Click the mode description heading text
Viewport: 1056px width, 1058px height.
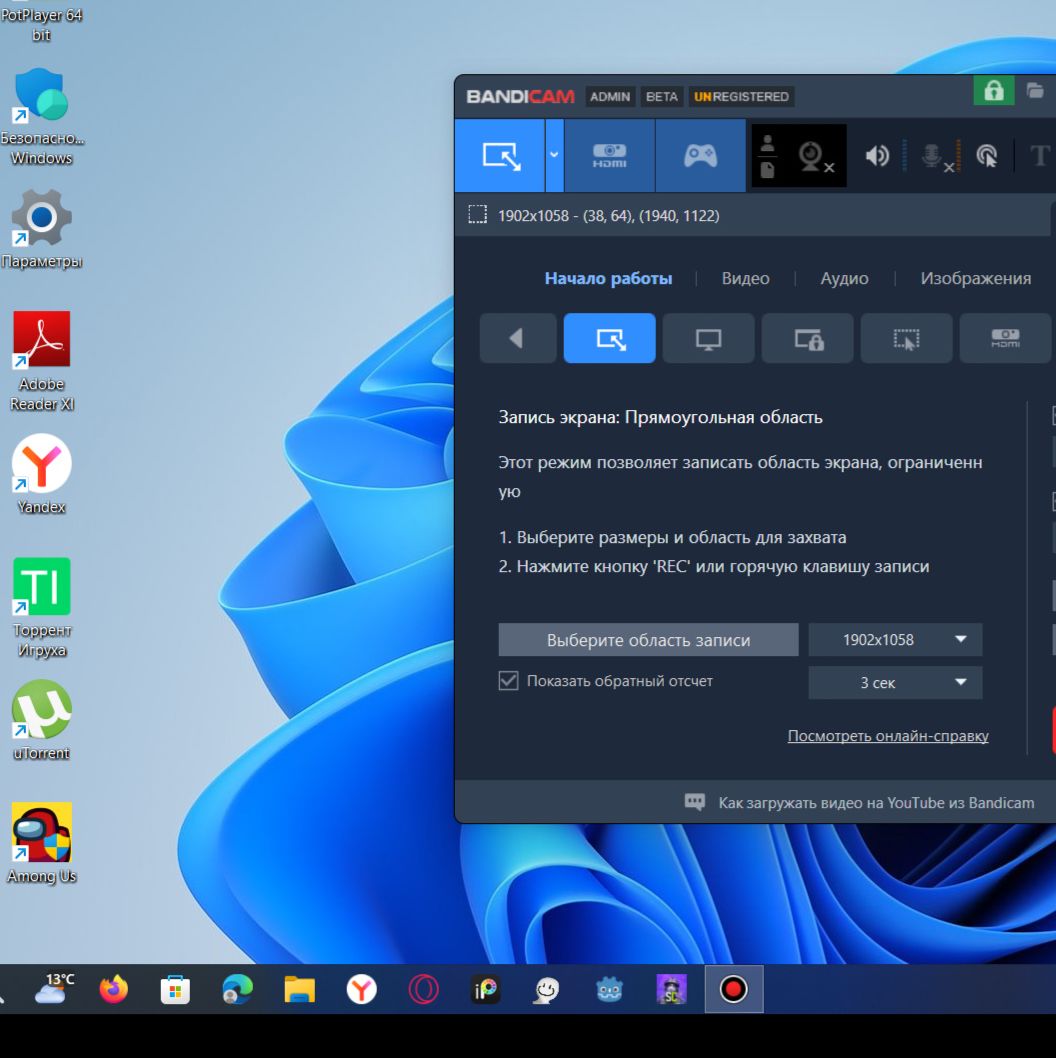[660, 417]
